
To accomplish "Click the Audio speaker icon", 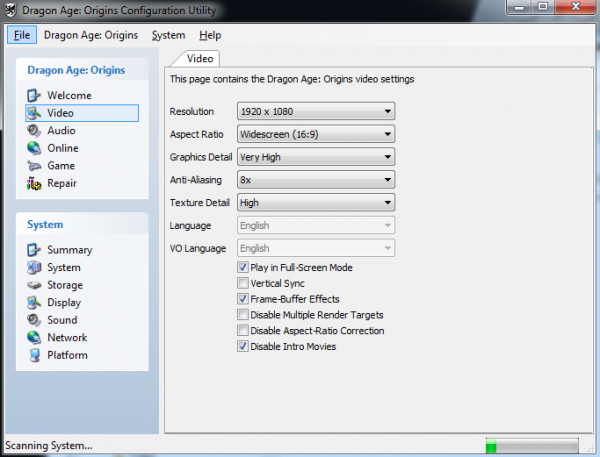I will [34, 131].
